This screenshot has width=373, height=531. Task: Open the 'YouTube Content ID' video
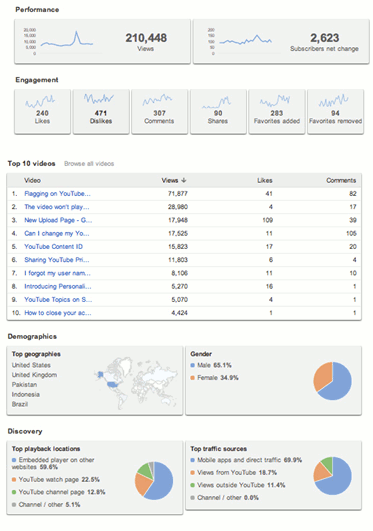pos(54,247)
